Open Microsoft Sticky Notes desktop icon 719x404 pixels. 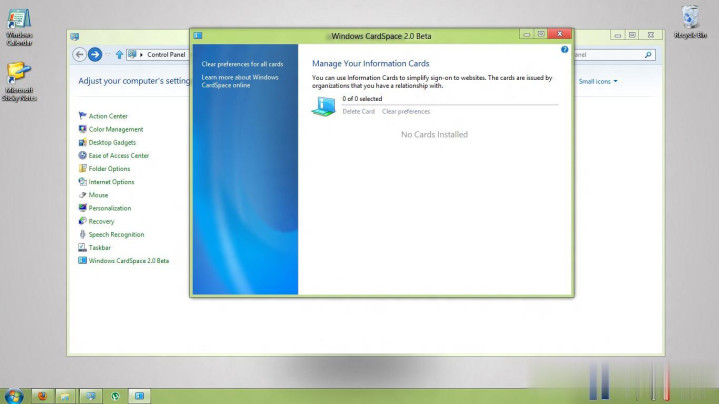coord(19,82)
